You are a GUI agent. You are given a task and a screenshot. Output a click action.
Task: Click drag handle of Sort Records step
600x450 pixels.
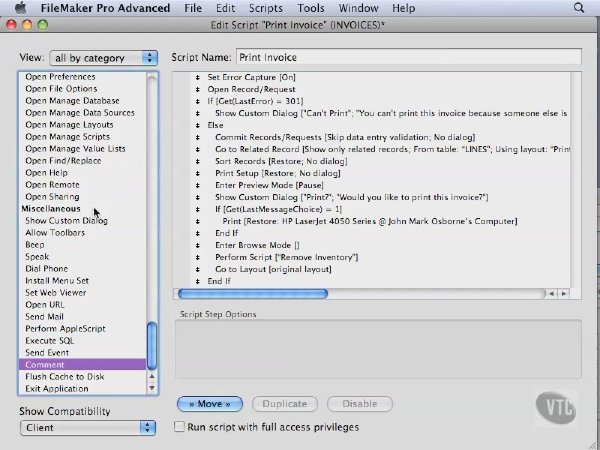(x=197, y=161)
